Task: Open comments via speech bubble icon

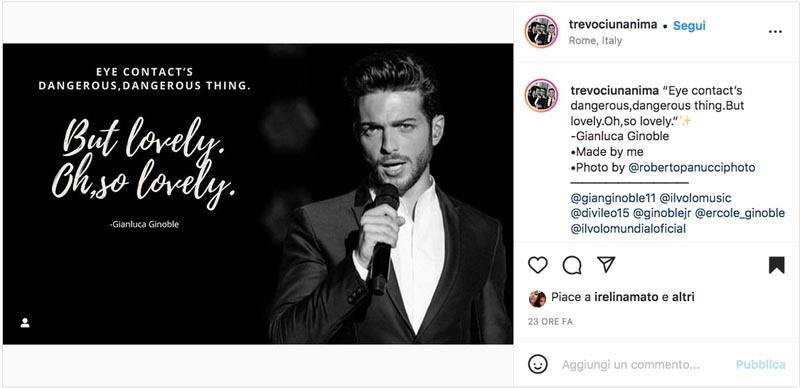Action: pyautogui.click(x=572, y=265)
